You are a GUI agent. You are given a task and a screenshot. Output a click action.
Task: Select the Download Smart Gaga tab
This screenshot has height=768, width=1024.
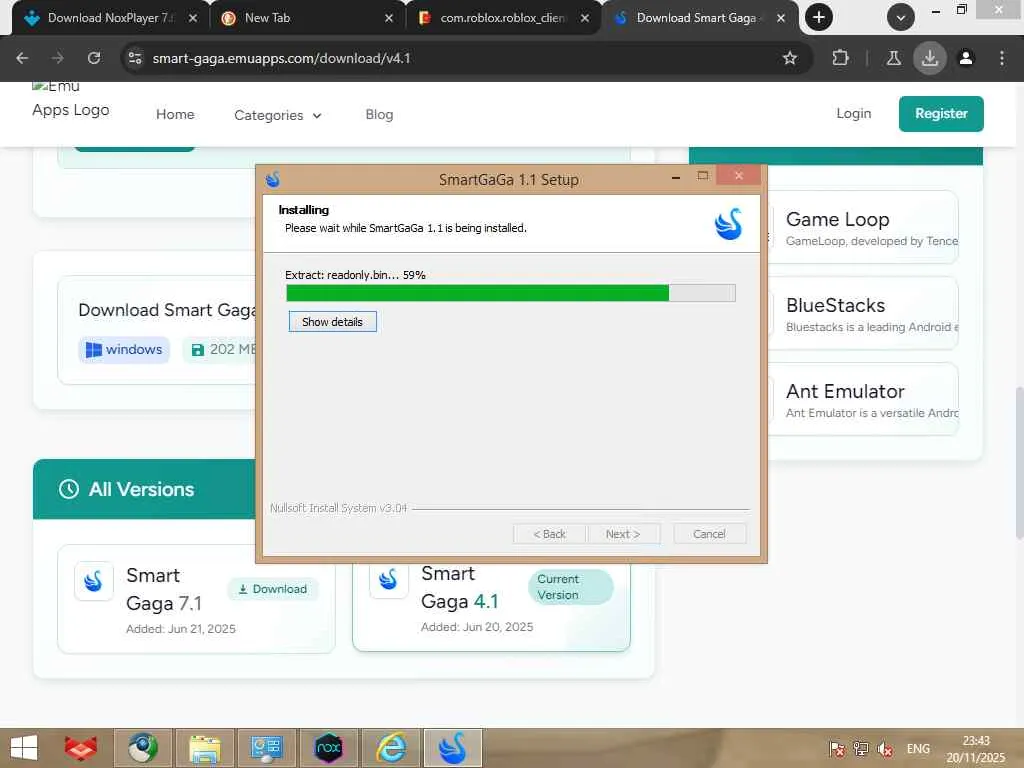tap(697, 18)
